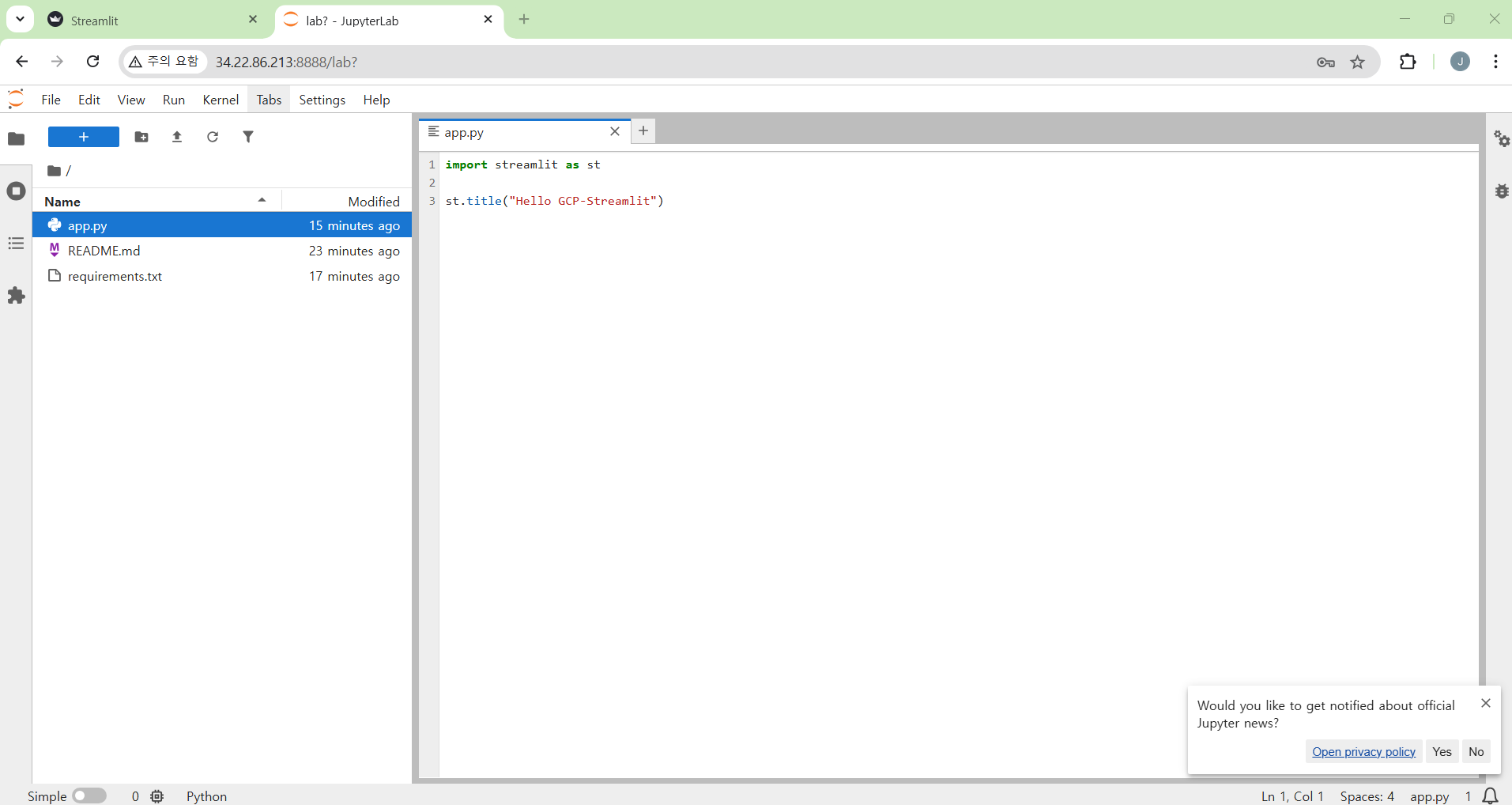Screen dimensions: 1512x805
Task: Select README.md in file list
Action: (x=222, y=251)
